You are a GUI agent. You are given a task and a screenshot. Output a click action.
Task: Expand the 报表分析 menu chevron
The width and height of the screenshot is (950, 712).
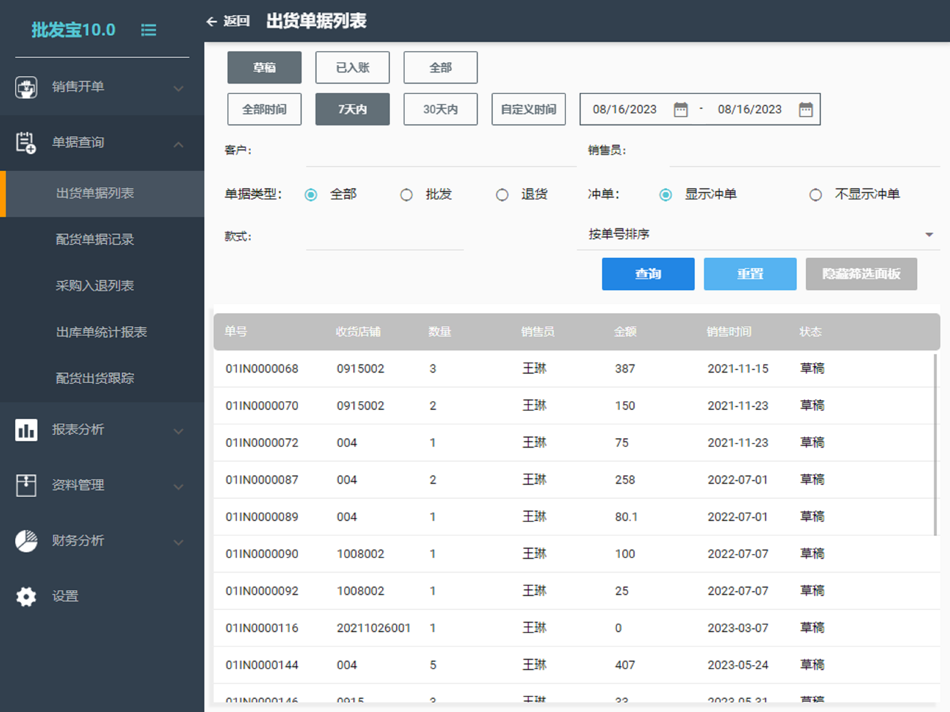click(x=179, y=431)
